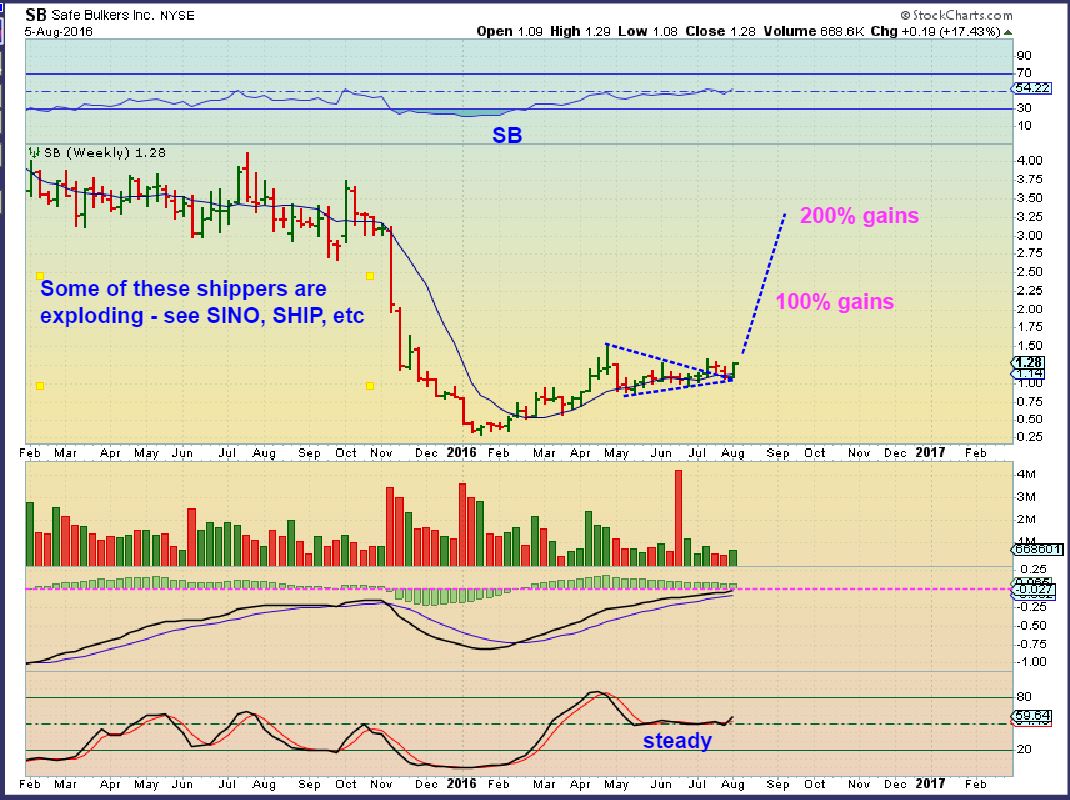Click the SB ticker symbol in header
This screenshot has width=1070, height=800.
point(35,15)
